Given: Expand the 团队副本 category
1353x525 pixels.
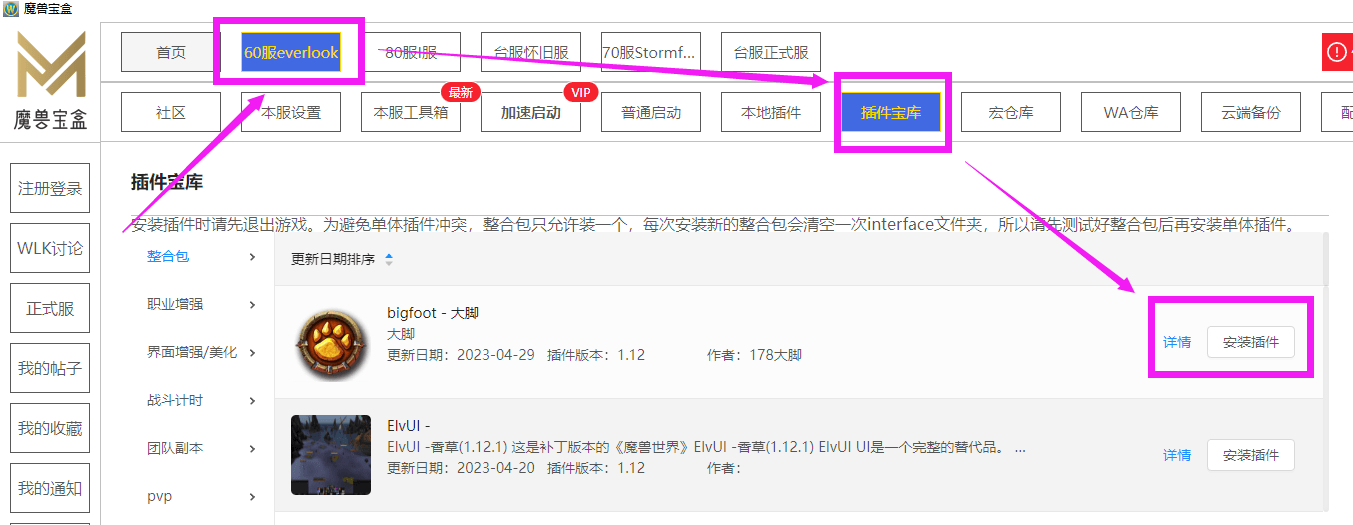Looking at the screenshot, I should click(x=201, y=448).
